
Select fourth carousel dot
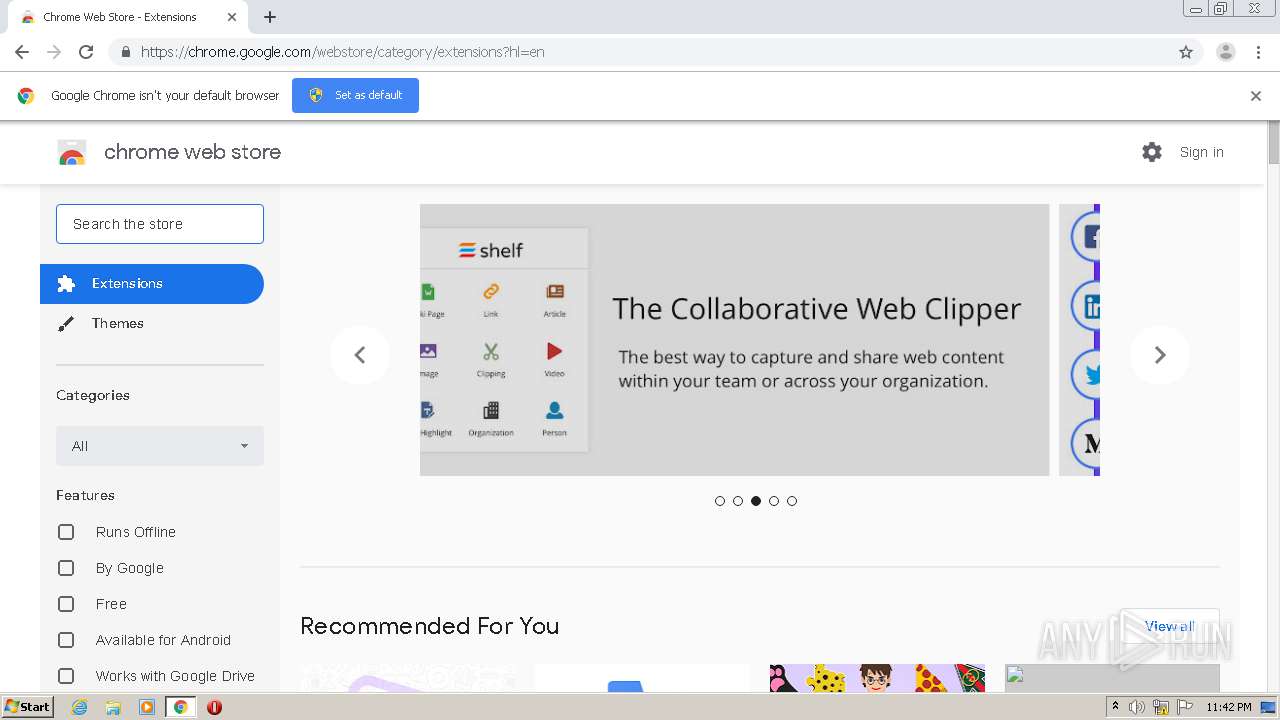[774, 501]
